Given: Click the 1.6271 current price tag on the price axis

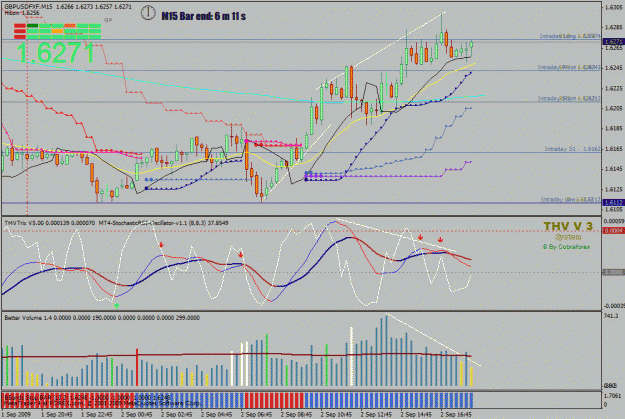Looking at the screenshot, I should (x=613, y=41).
